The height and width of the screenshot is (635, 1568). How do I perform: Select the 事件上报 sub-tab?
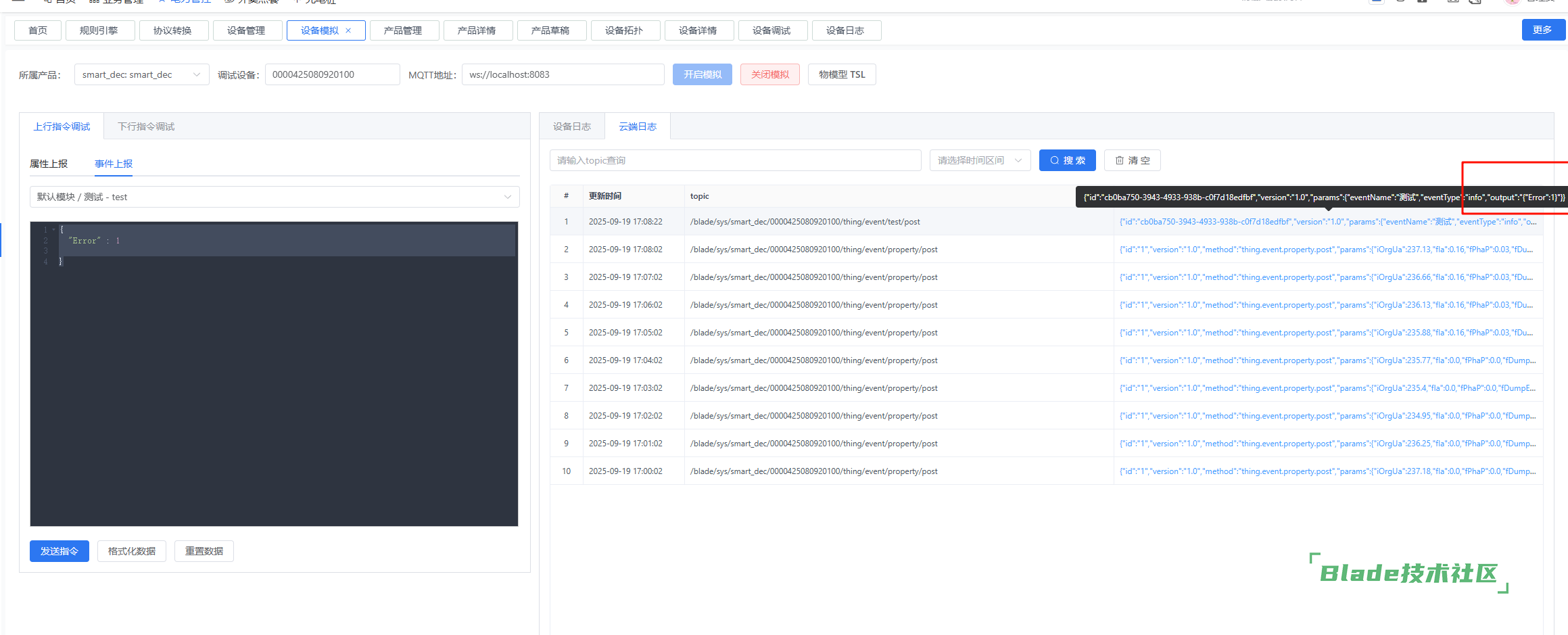tap(114, 164)
